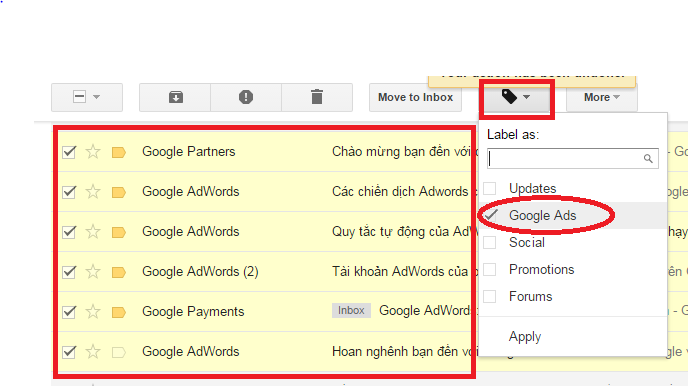Star the Google AdWords 'Các chiến dịch' email

click(x=93, y=192)
